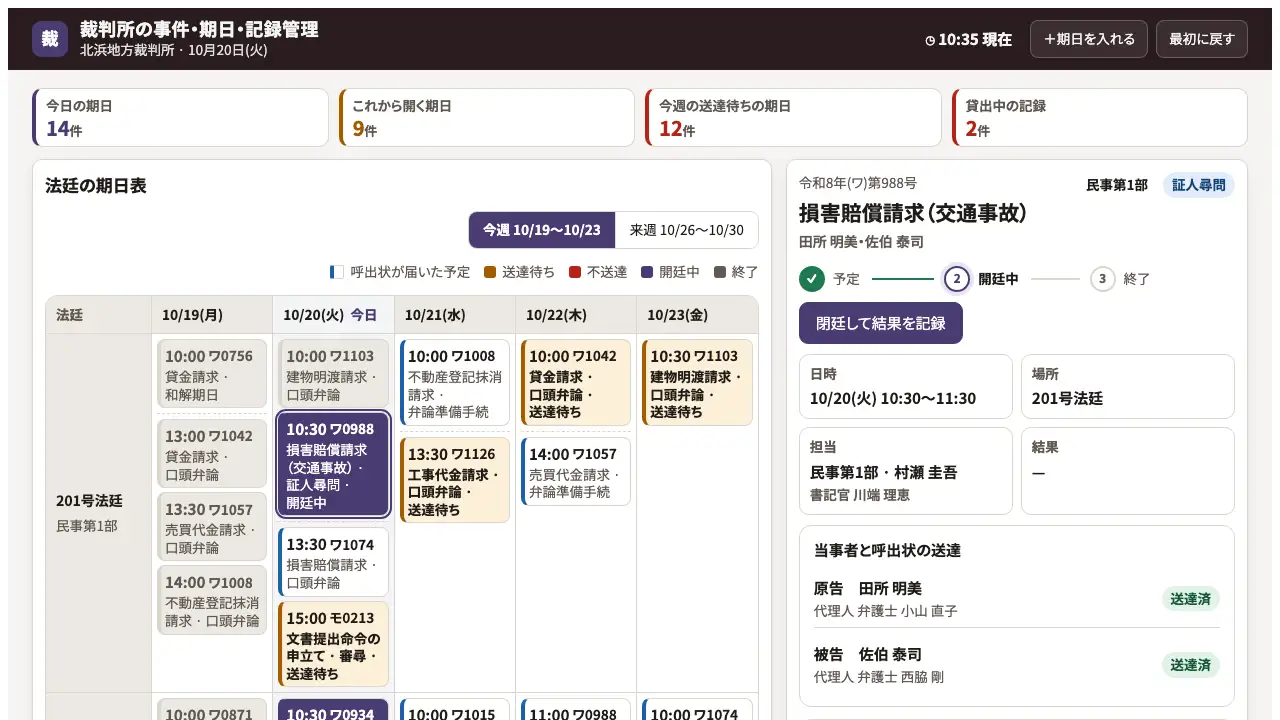Click 送達済 badge for 原告 田所 明美
This screenshot has width=1280, height=720.
click(x=1191, y=599)
